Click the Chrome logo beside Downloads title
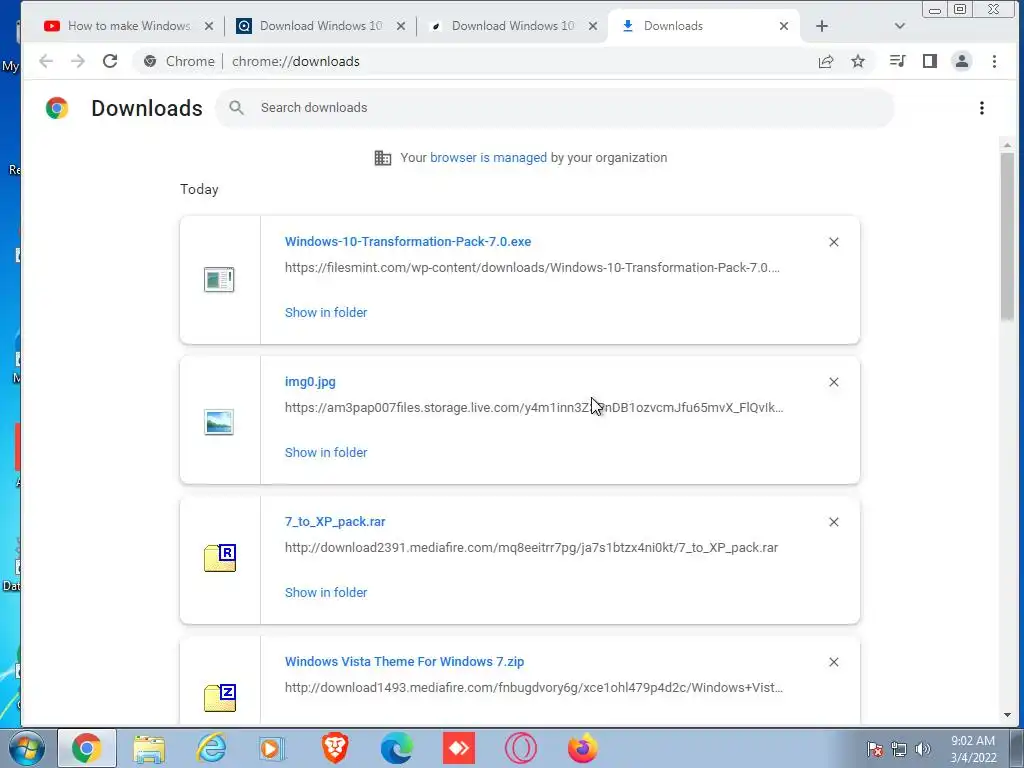The height and width of the screenshot is (768, 1024). (x=57, y=108)
